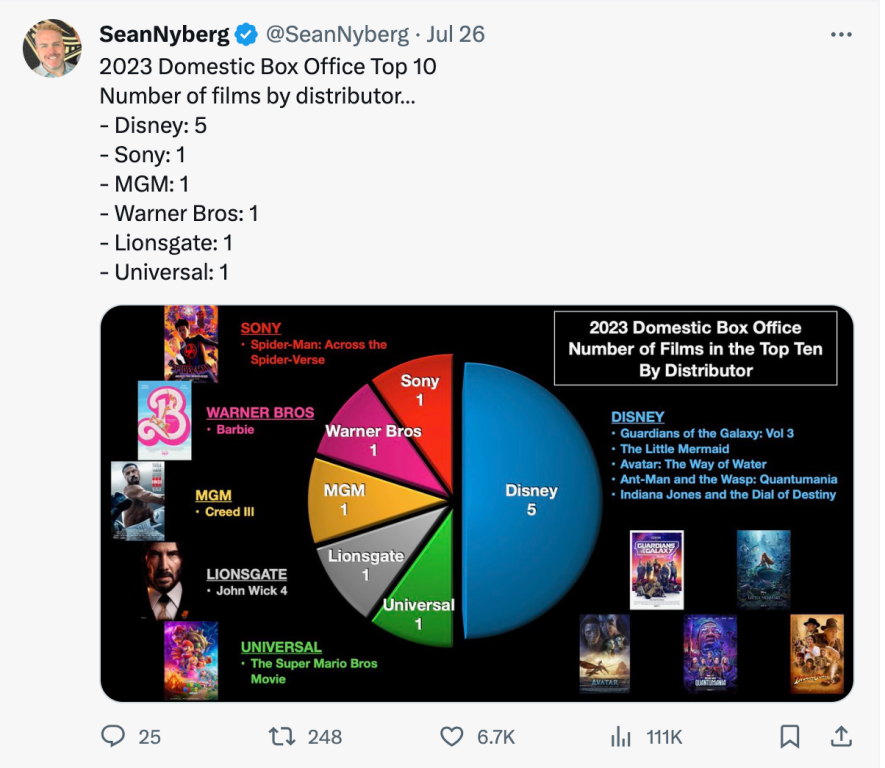Select the Barbie movie poster

click(164, 420)
